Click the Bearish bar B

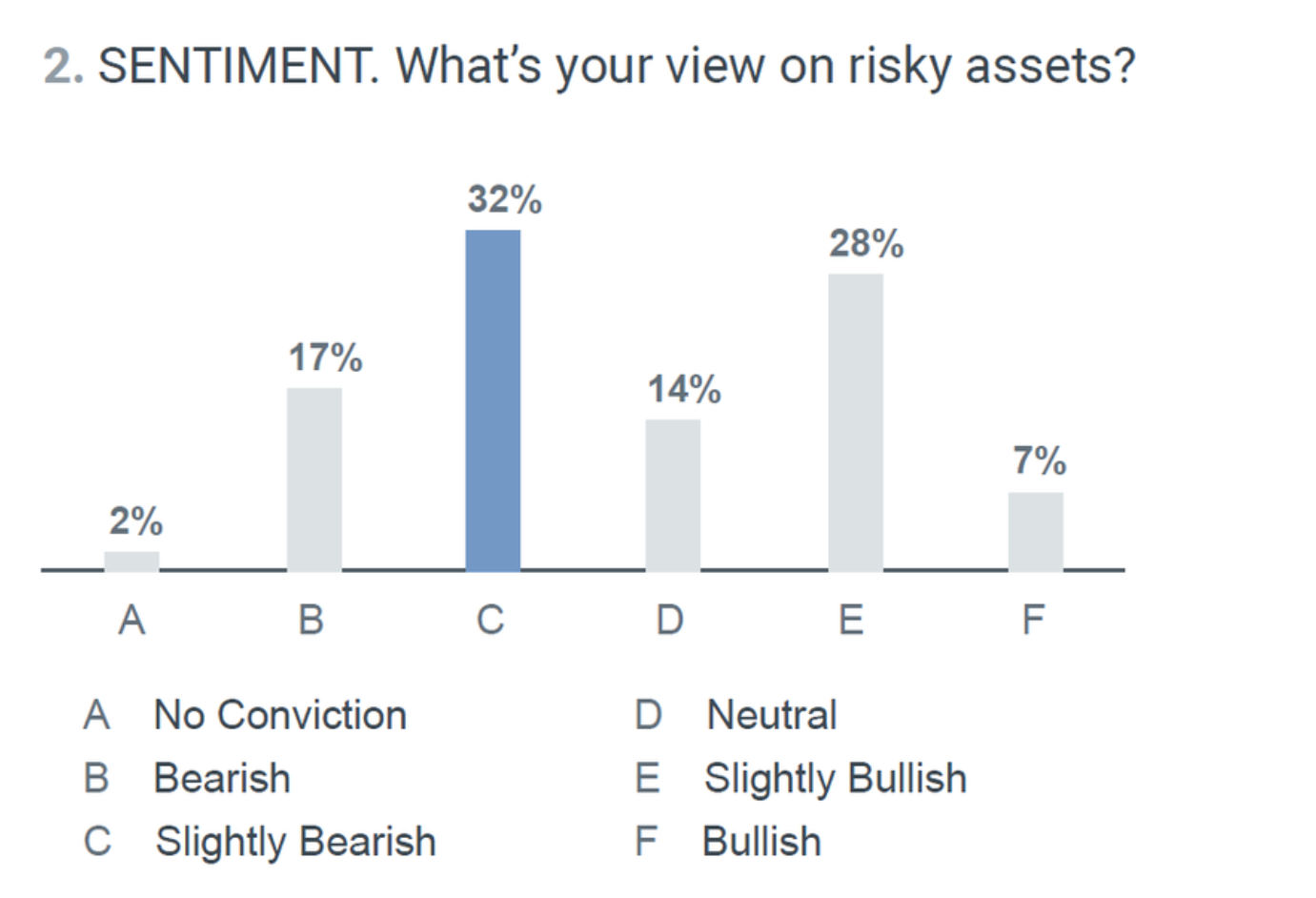click(x=314, y=479)
